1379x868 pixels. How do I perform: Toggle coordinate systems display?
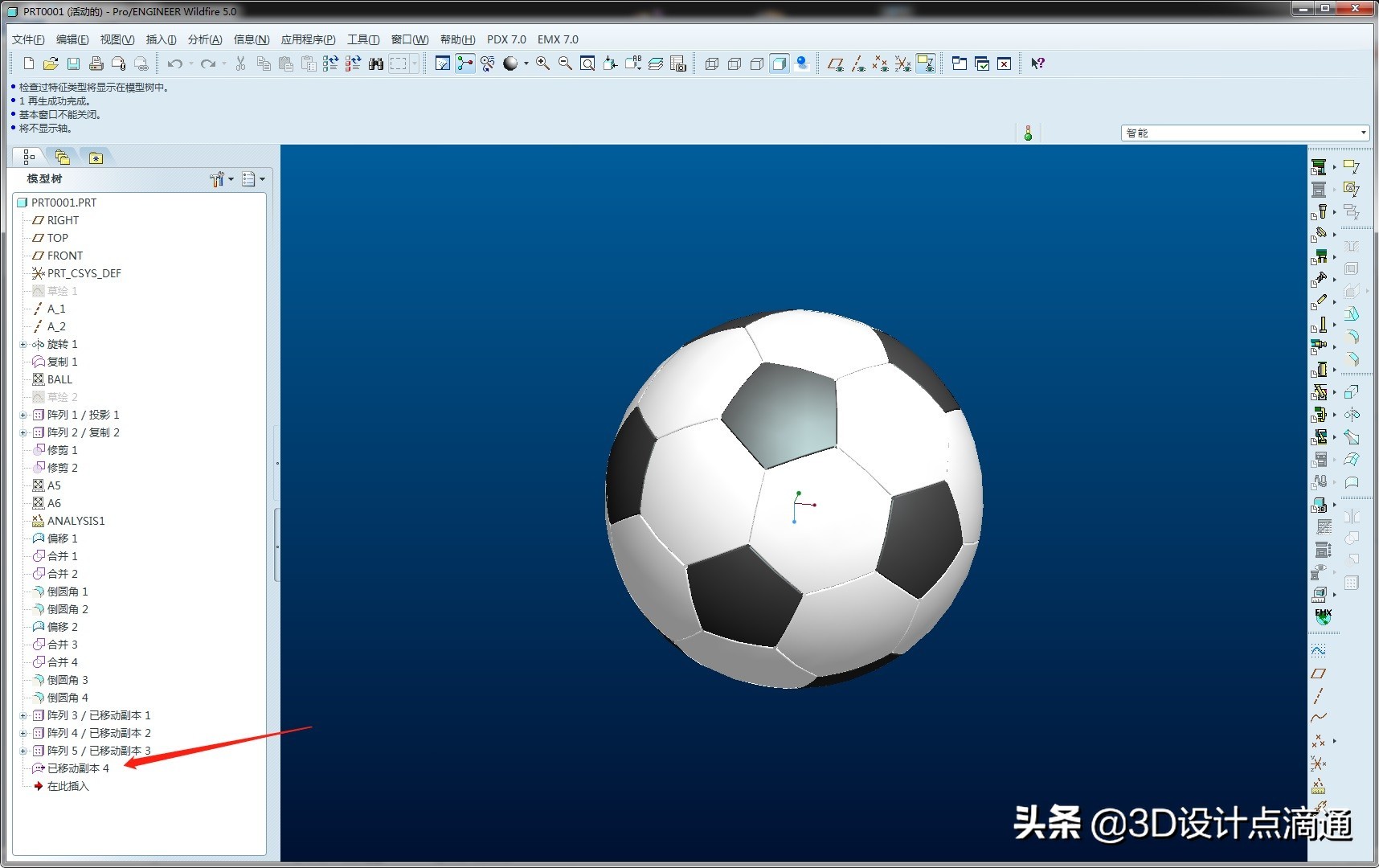[x=903, y=63]
